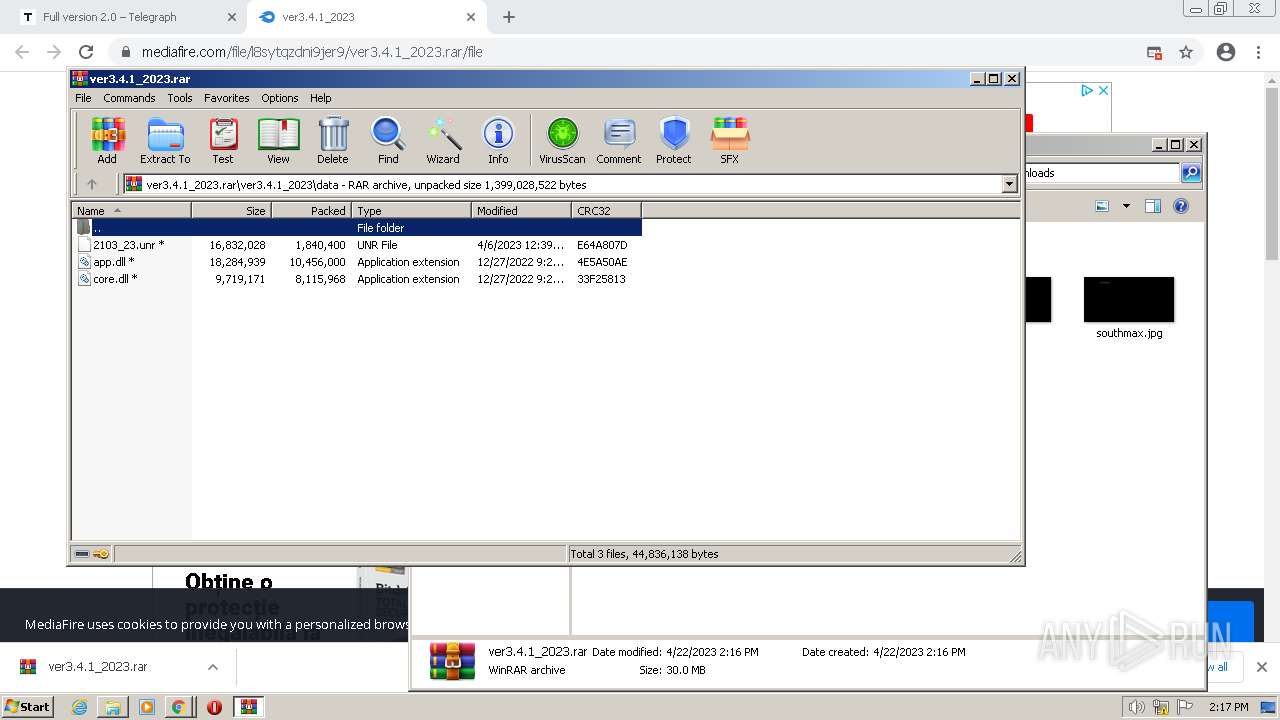Open the File menu
This screenshot has width=1280, height=720.
point(83,98)
